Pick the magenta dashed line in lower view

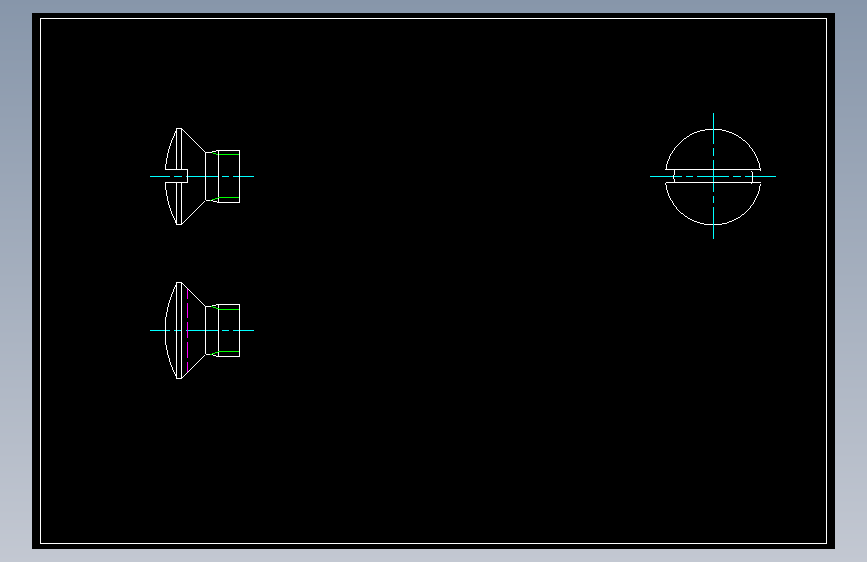(x=187, y=330)
